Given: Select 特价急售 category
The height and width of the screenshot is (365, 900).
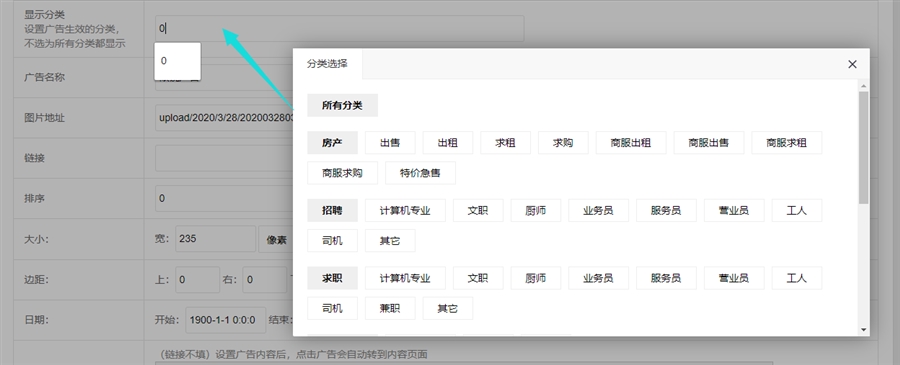Looking at the screenshot, I should (x=420, y=173).
